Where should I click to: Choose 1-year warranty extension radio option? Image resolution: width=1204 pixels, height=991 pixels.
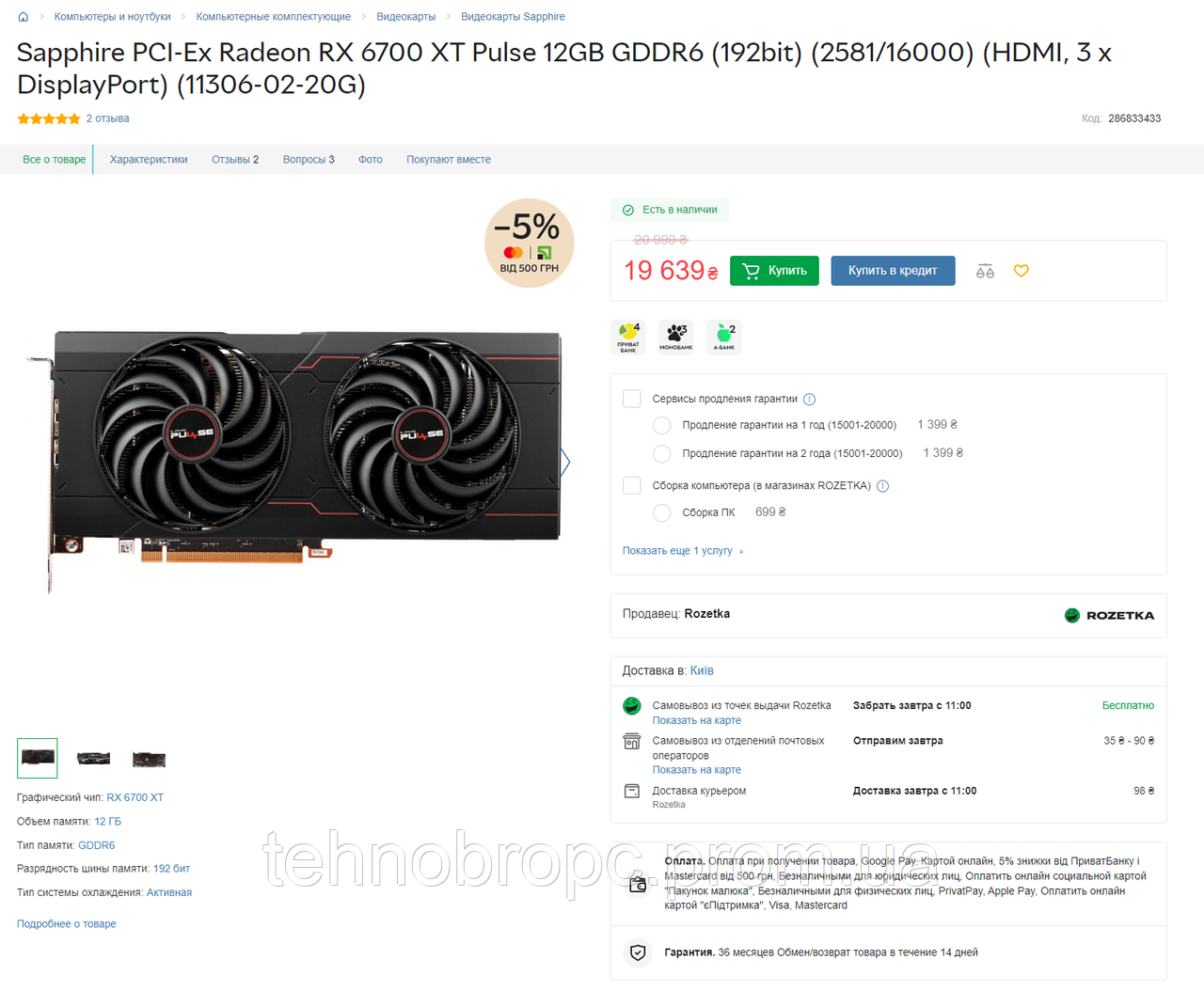point(662,425)
